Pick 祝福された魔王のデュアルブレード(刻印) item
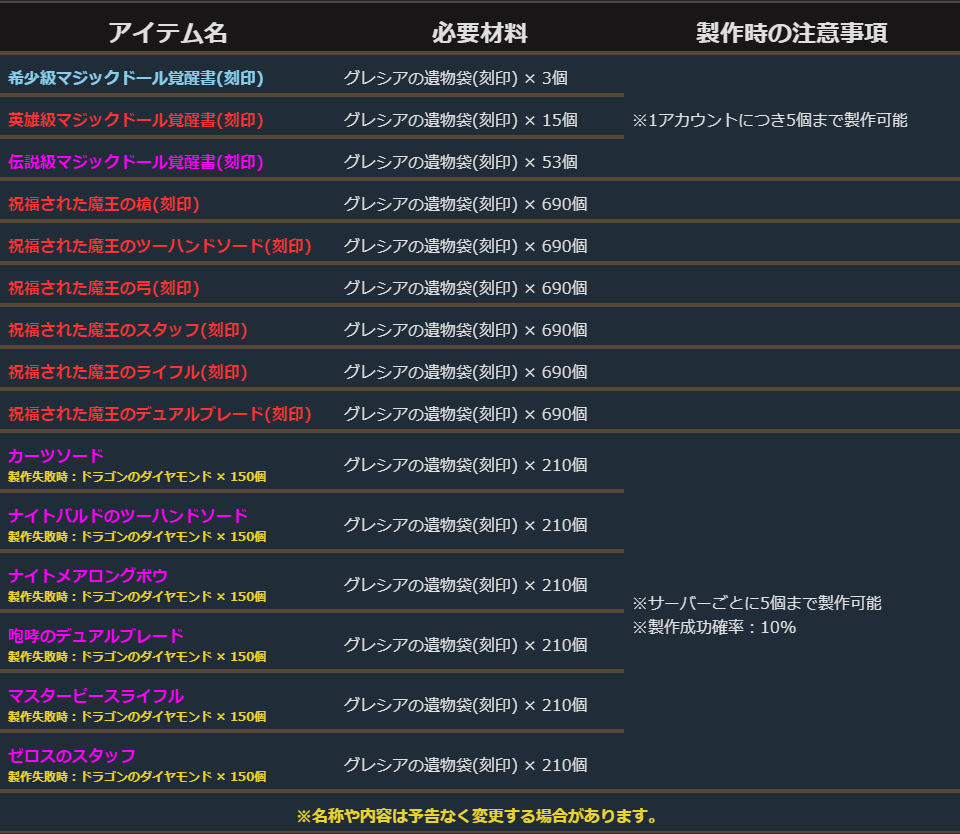Viewport: 960px width, 834px height. (160, 414)
